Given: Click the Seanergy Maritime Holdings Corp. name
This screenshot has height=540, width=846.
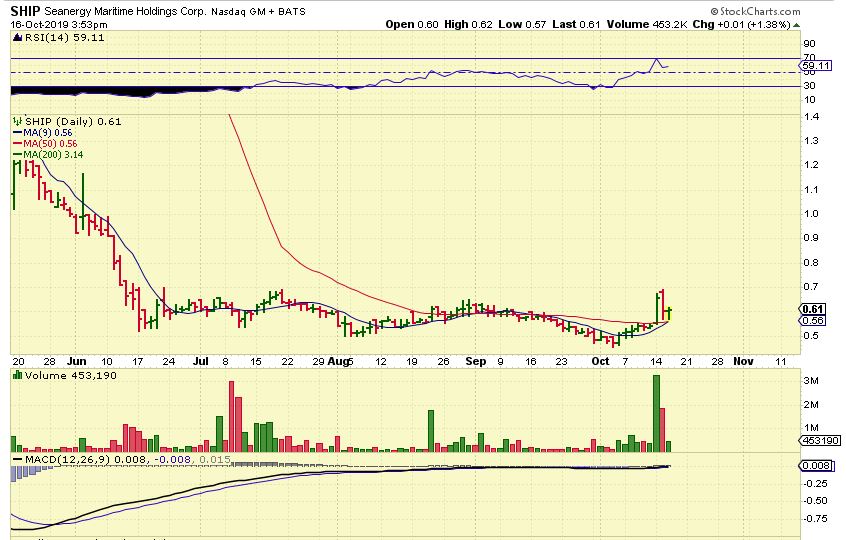Looking at the screenshot, I should [x=125, y=11].
